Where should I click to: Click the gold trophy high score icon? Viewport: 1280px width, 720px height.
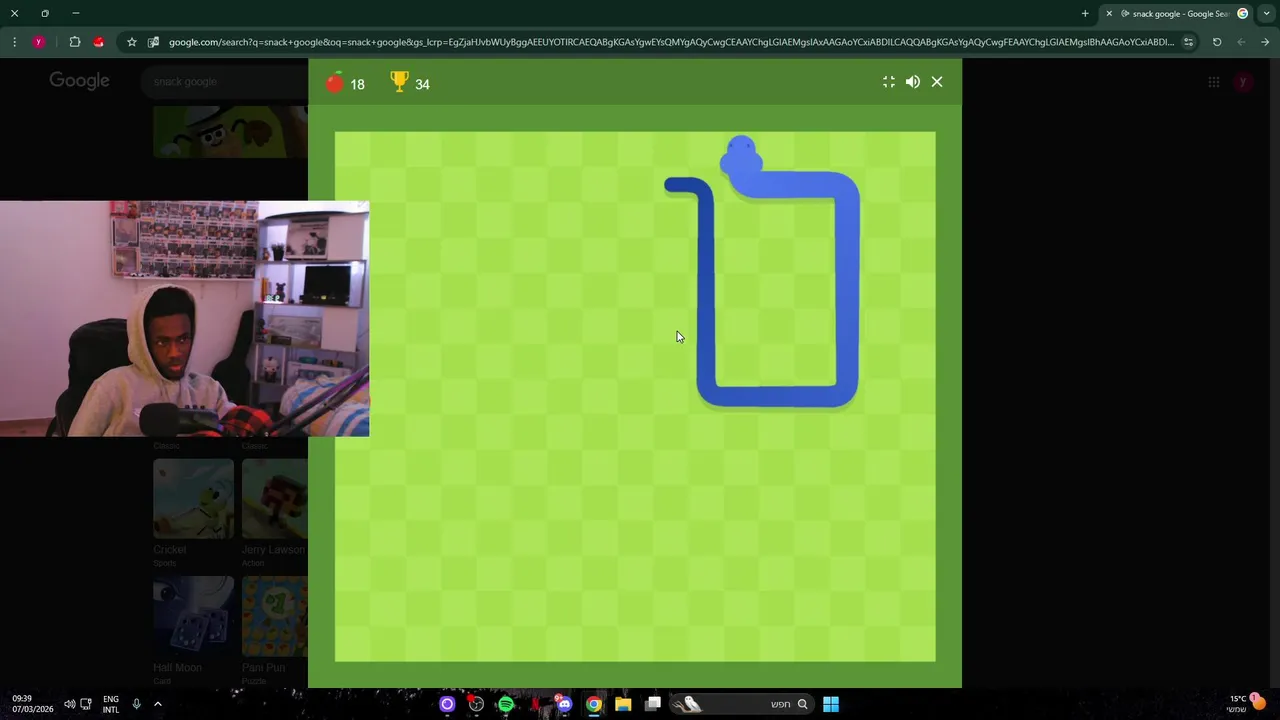click(x=399, y=82)
